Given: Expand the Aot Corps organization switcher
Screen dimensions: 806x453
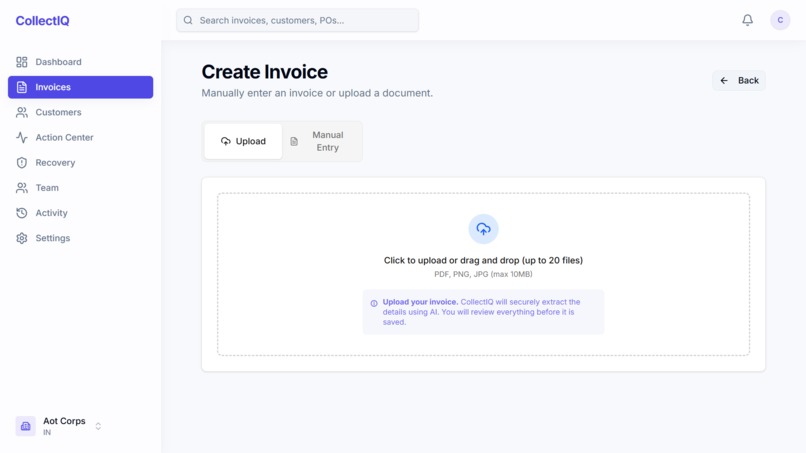Looking at the screenshot, I should click(98, 426).
